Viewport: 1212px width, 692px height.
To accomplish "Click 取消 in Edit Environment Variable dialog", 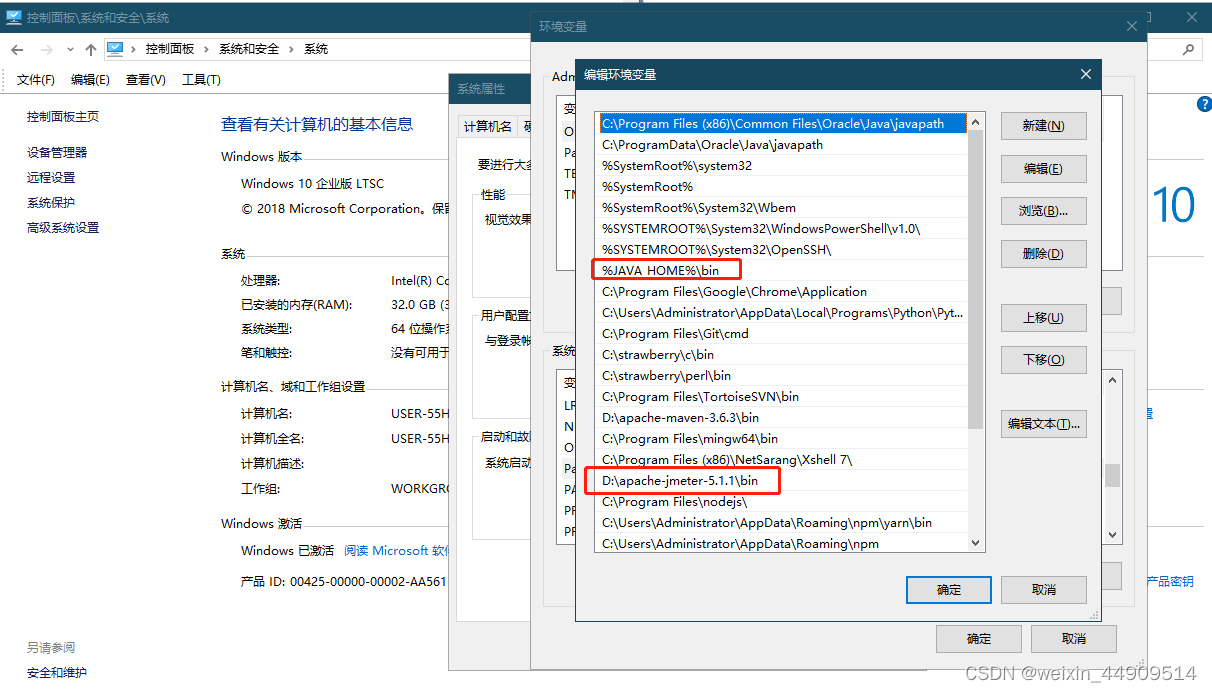I will click(x=1043, y=590).
